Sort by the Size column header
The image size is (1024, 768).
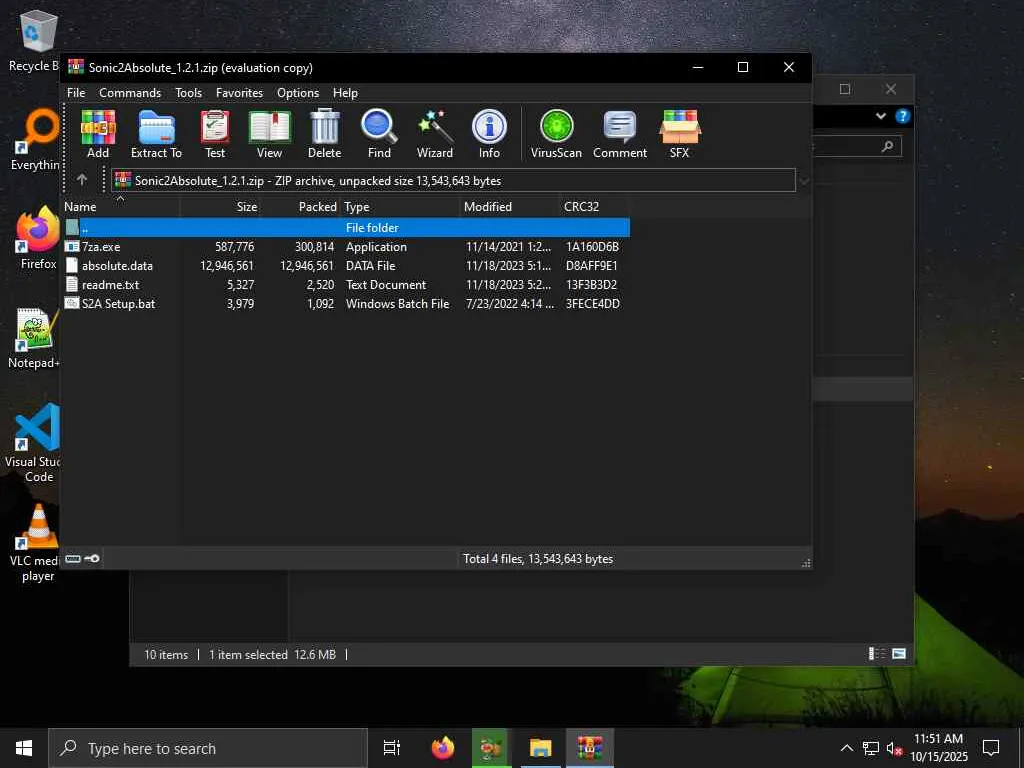pos(221,206)
